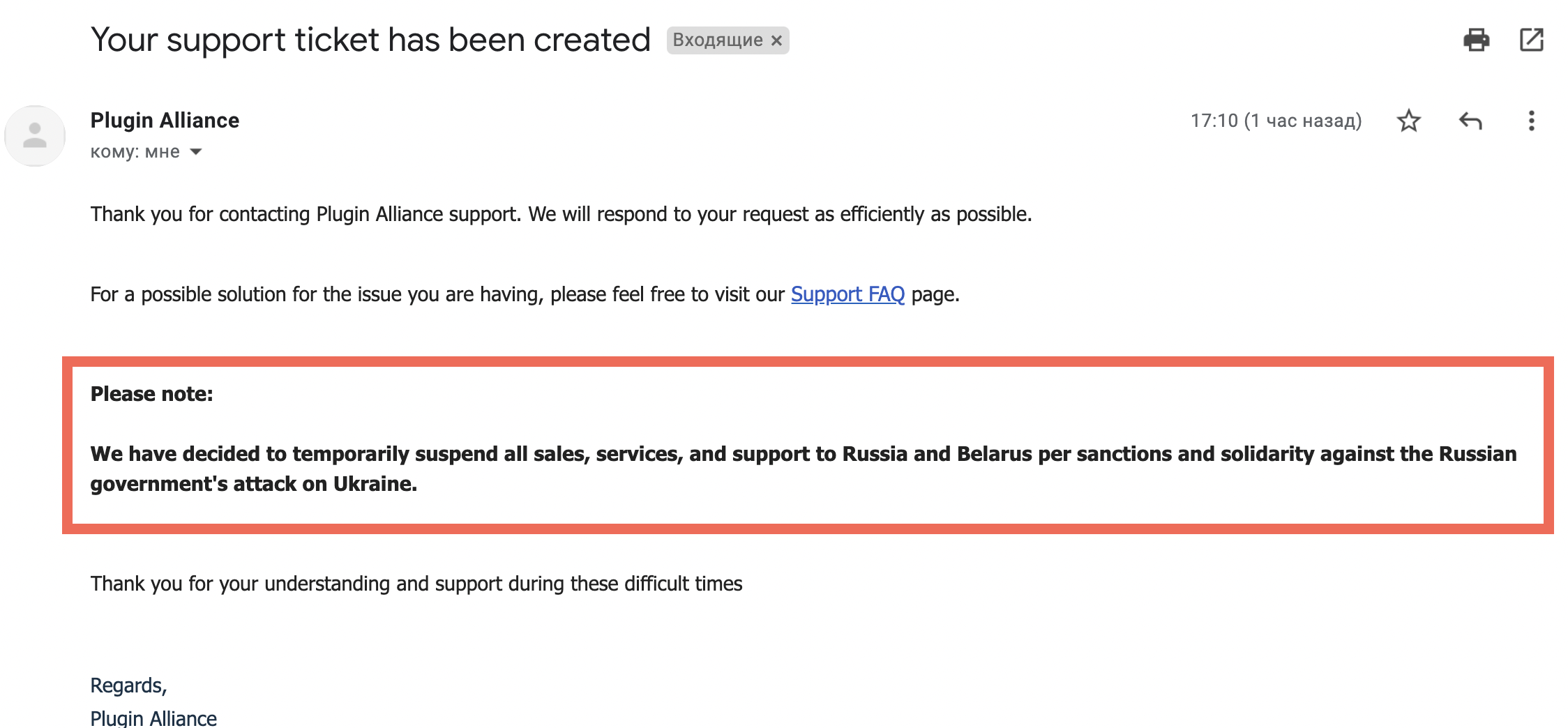
Task: Click the Входящие inbox label
Action: pos(718,40)
